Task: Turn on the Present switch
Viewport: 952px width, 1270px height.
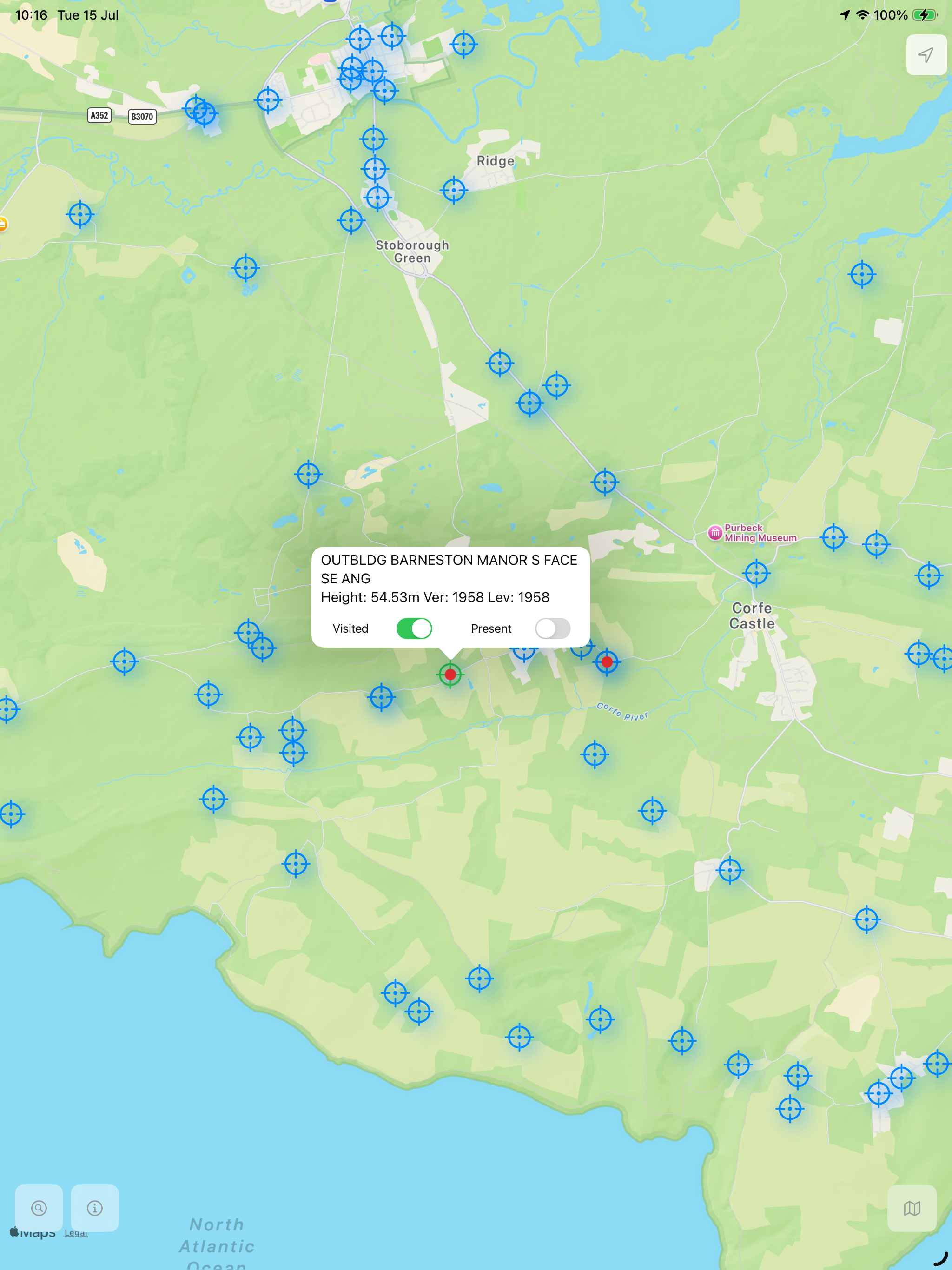Action: (x=552, y=628)
